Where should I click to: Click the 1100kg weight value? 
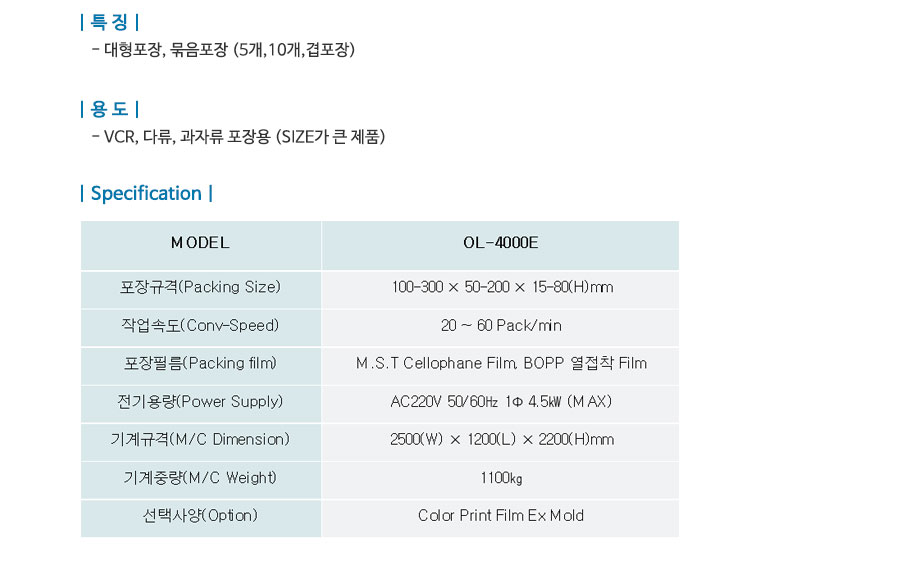501,478
